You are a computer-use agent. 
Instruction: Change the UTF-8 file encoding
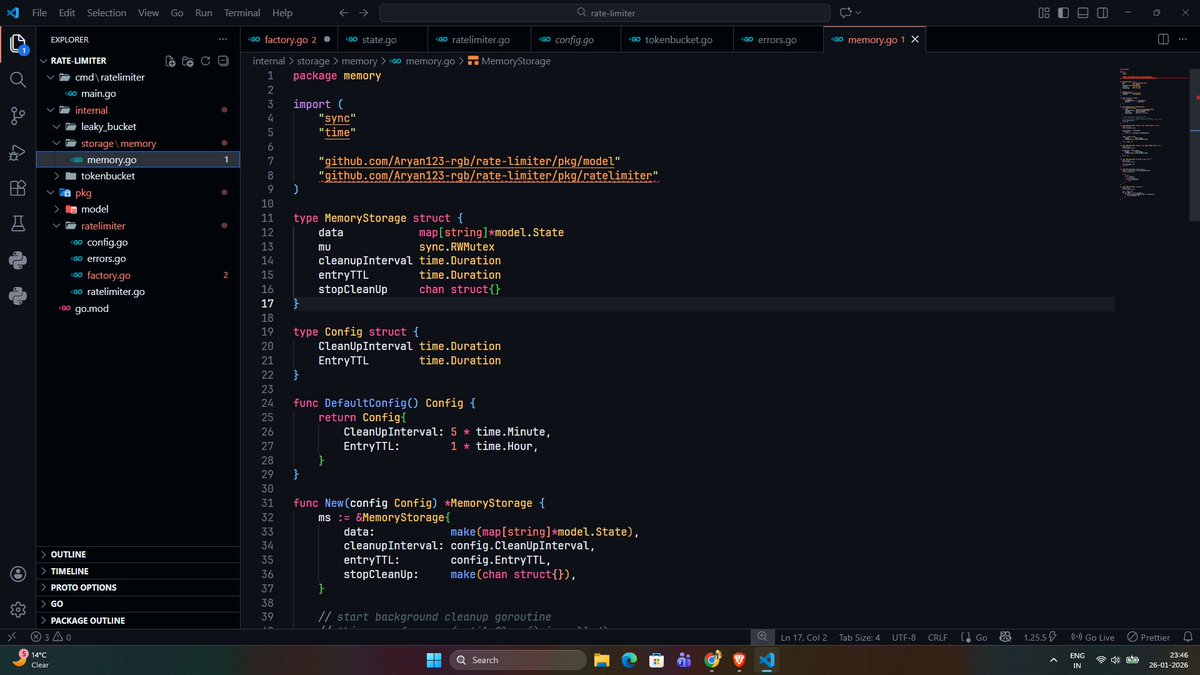[904, 637]
